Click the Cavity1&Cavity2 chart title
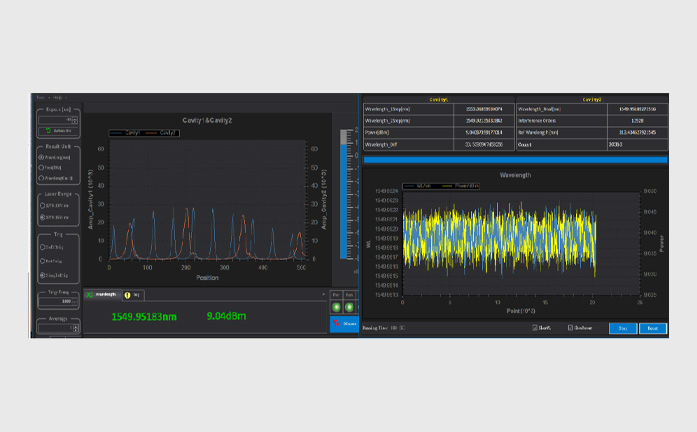Screen dimensions: 697x432 click(x=207, y=120)
